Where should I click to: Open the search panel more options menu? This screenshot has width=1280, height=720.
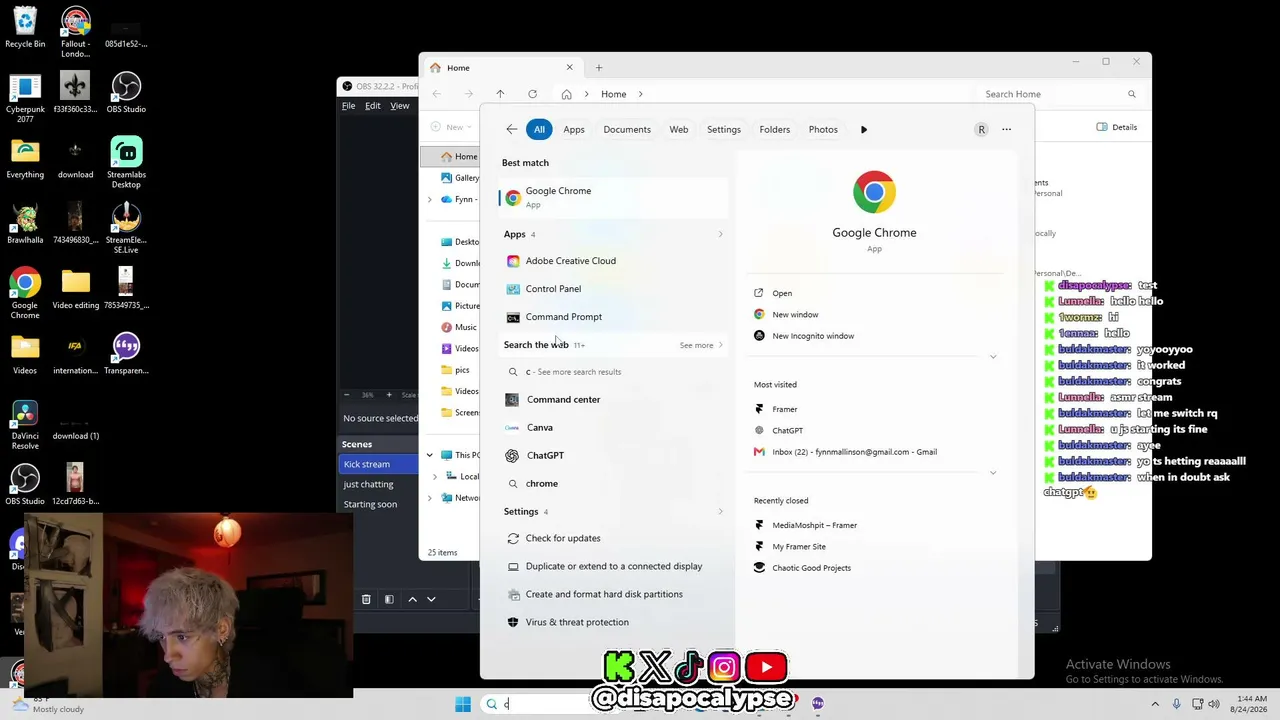point(1006,129)
